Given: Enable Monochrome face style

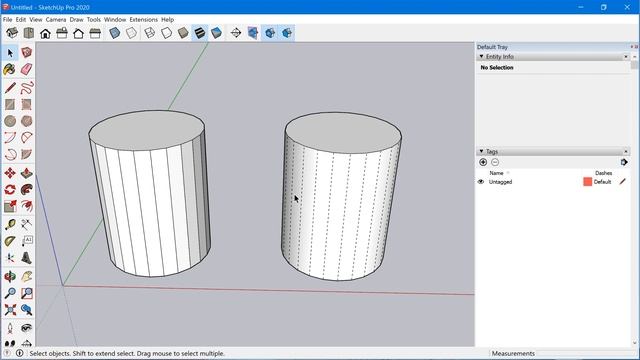Looking at the screenshot, I should 216,33.
